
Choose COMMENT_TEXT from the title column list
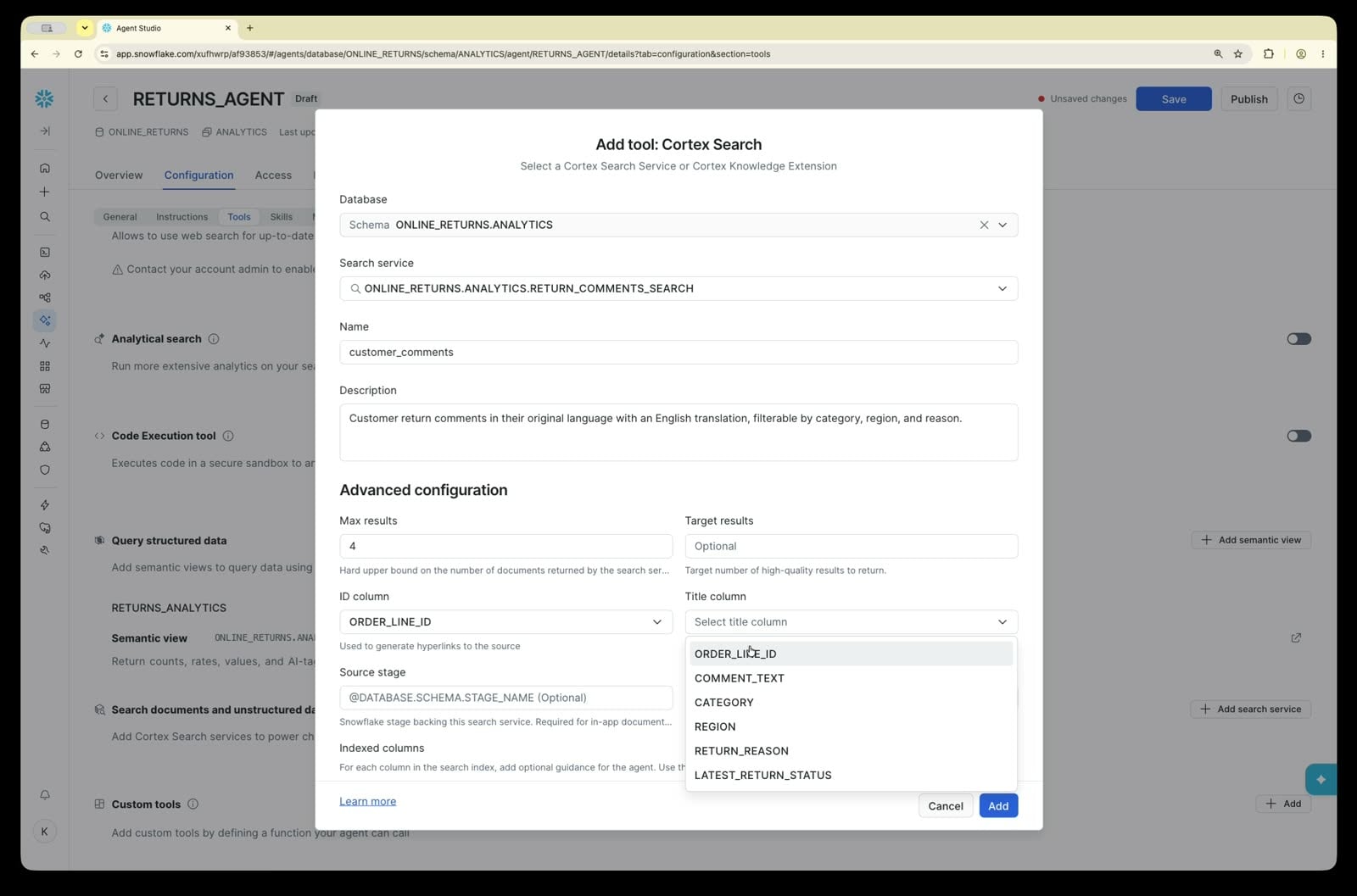click(851, 678)
